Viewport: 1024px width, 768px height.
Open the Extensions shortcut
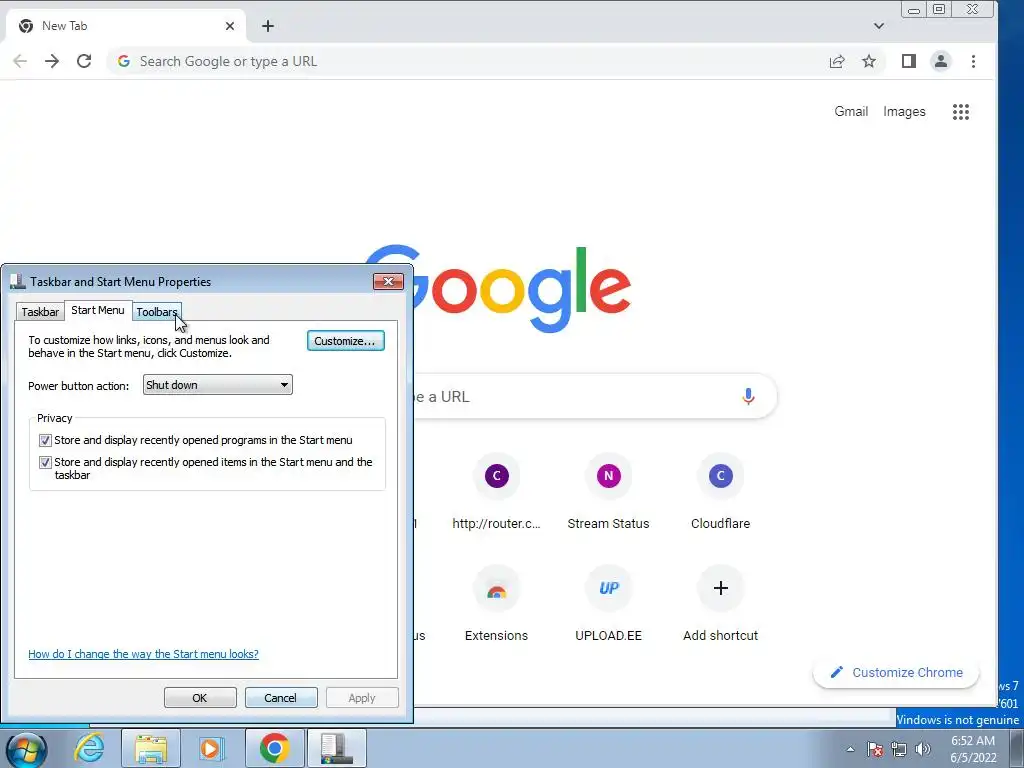coord(496,603)
